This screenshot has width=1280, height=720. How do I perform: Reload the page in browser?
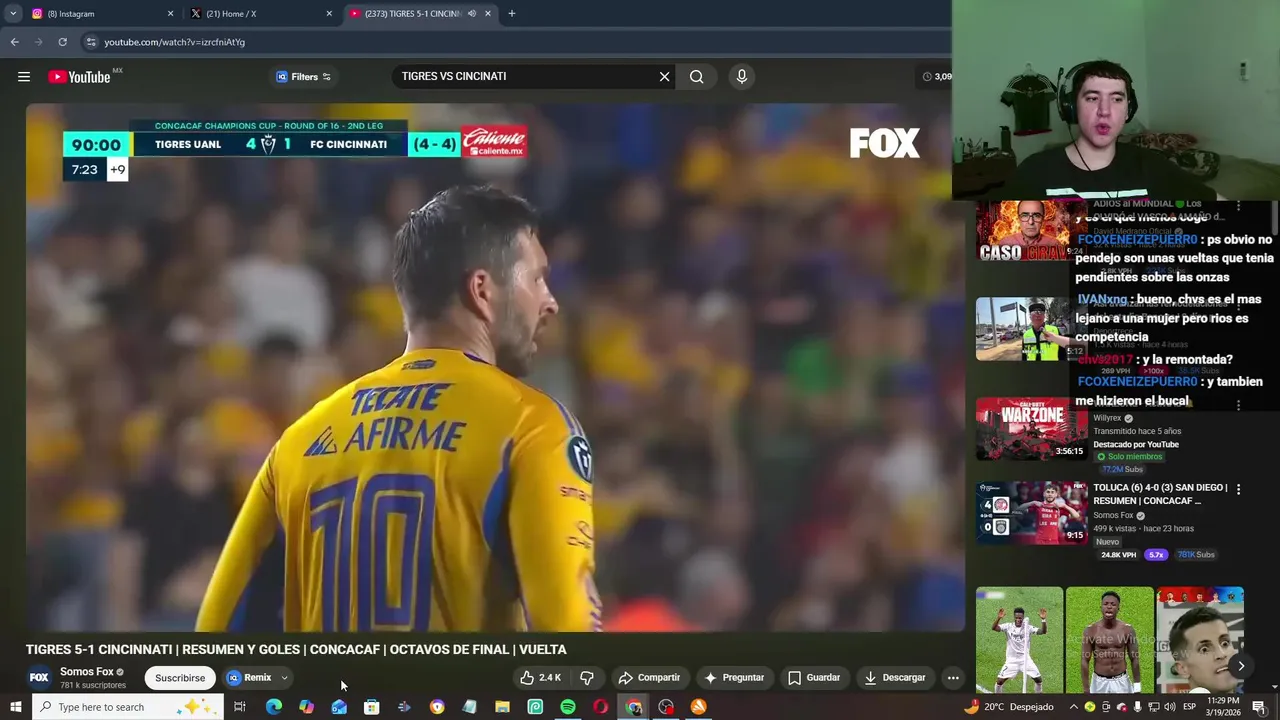point(62,42)
